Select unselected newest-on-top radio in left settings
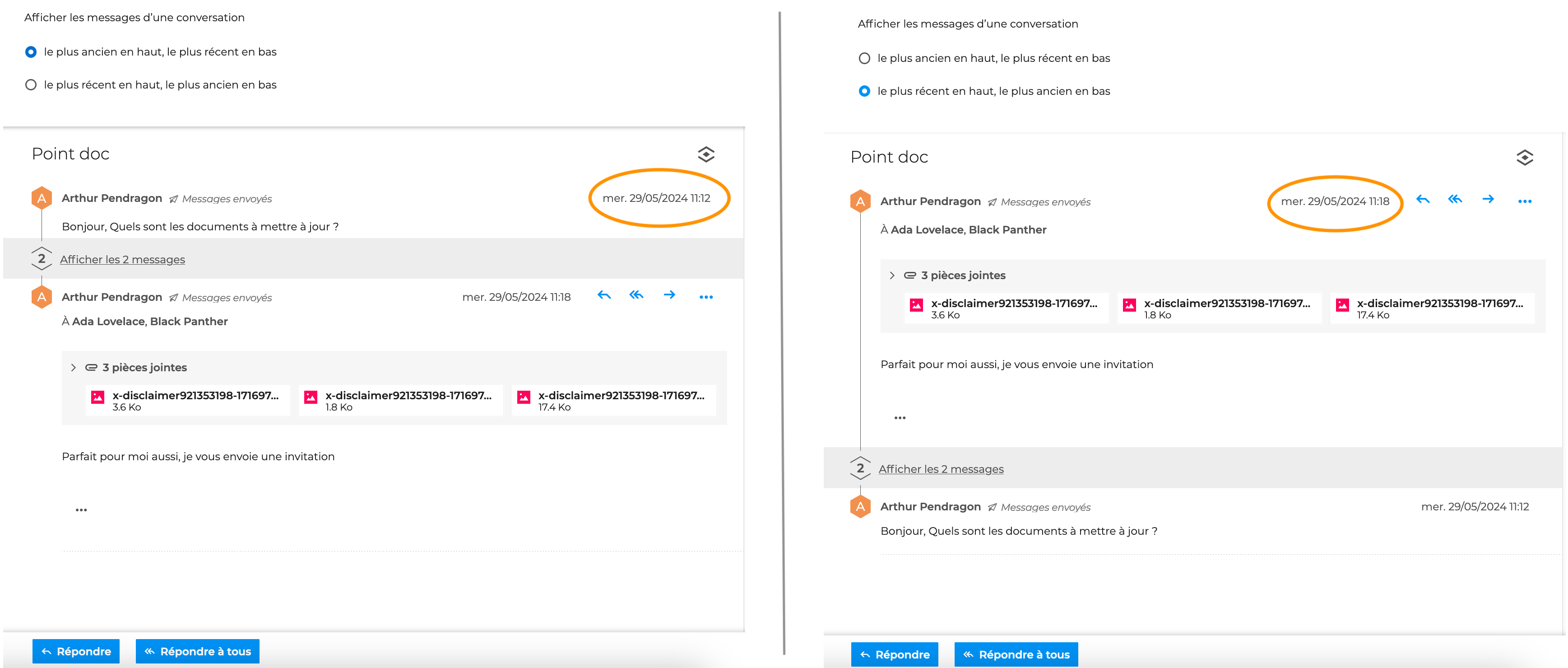The image size is (1568, 668). [31, 84]
